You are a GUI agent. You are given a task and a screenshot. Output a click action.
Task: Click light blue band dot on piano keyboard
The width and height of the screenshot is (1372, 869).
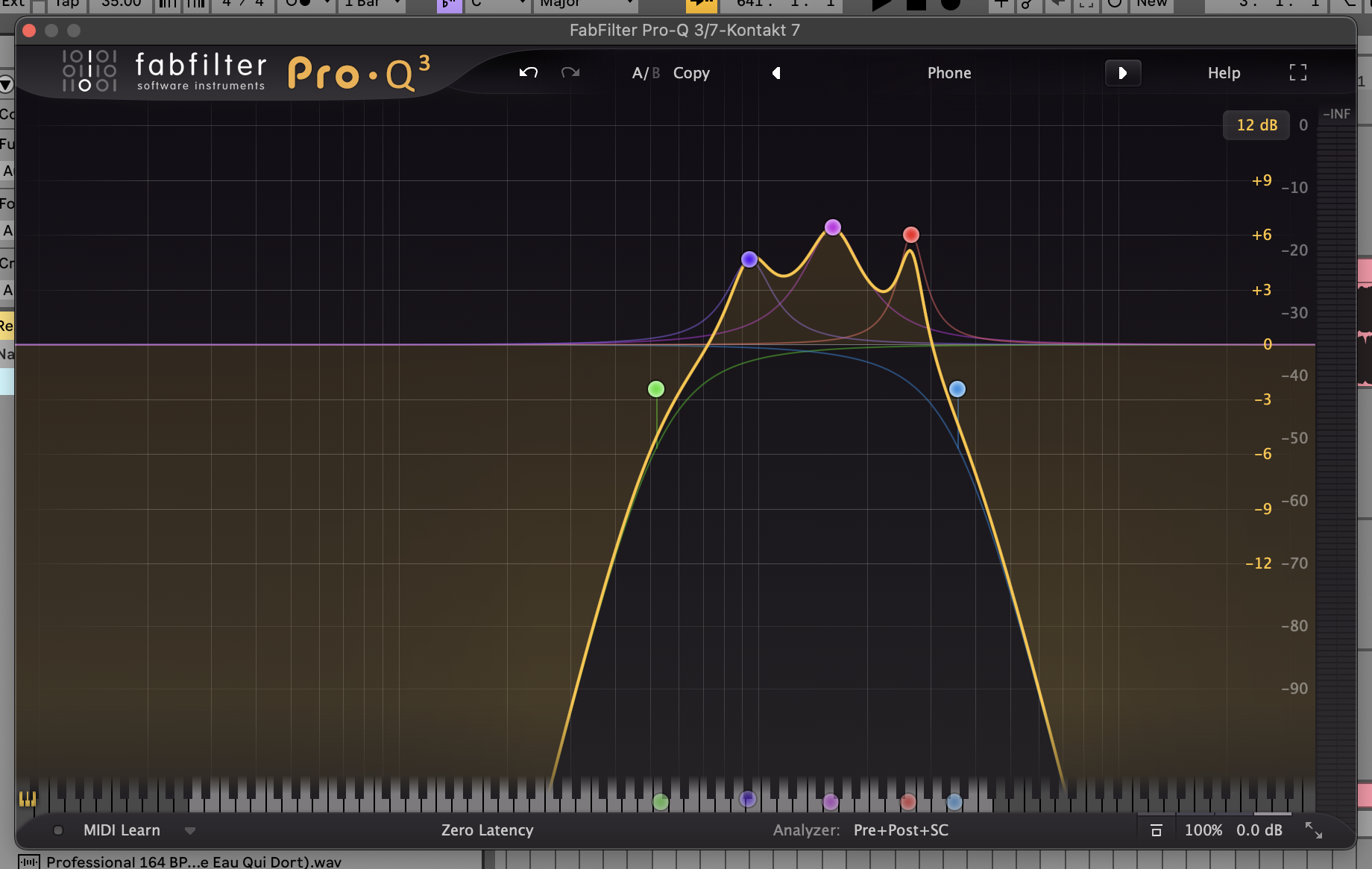tap(954, 802)
